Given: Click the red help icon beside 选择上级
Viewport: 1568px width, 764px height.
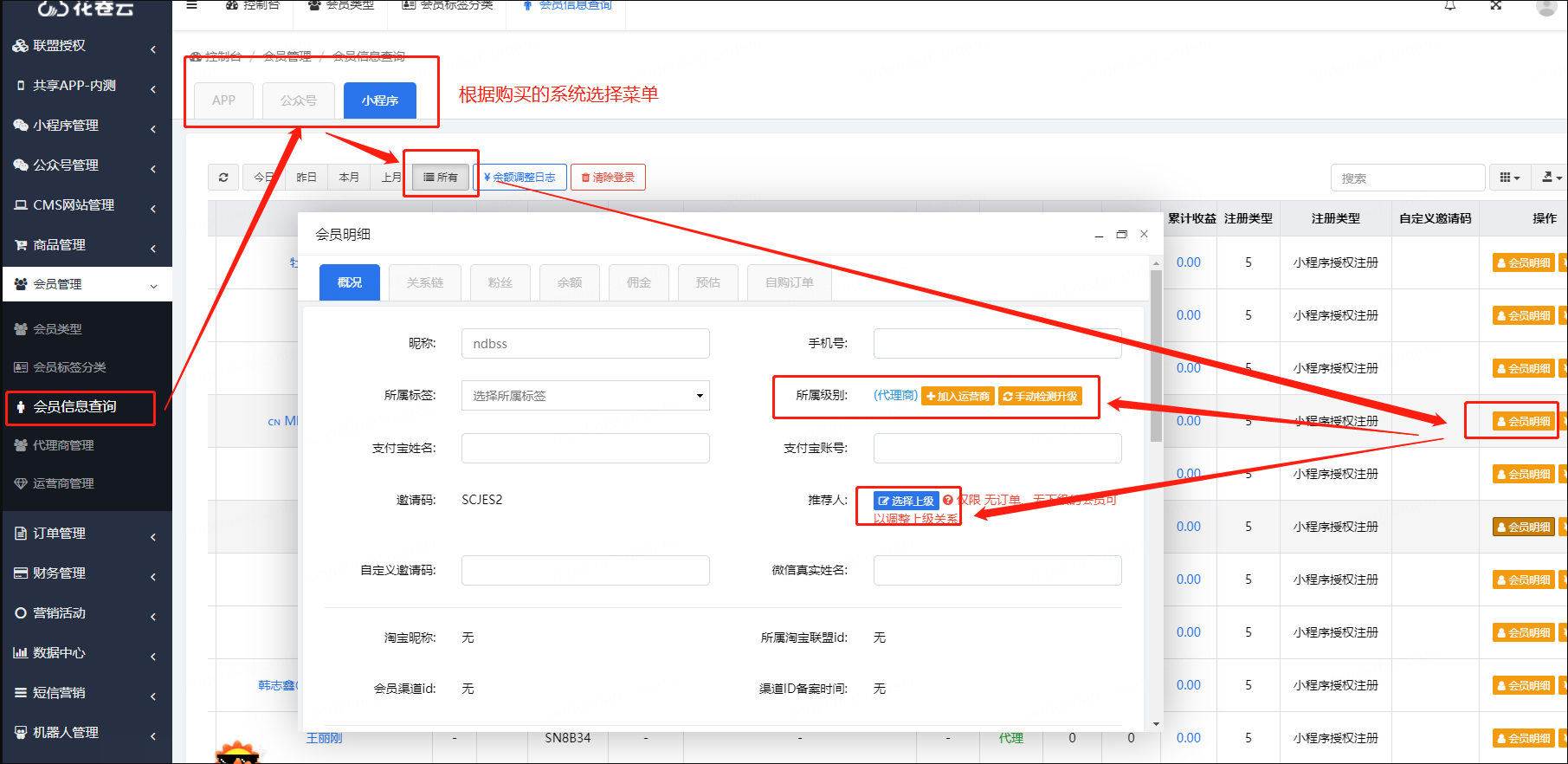Looking at the screenshot, I should [x=948, y=501].
